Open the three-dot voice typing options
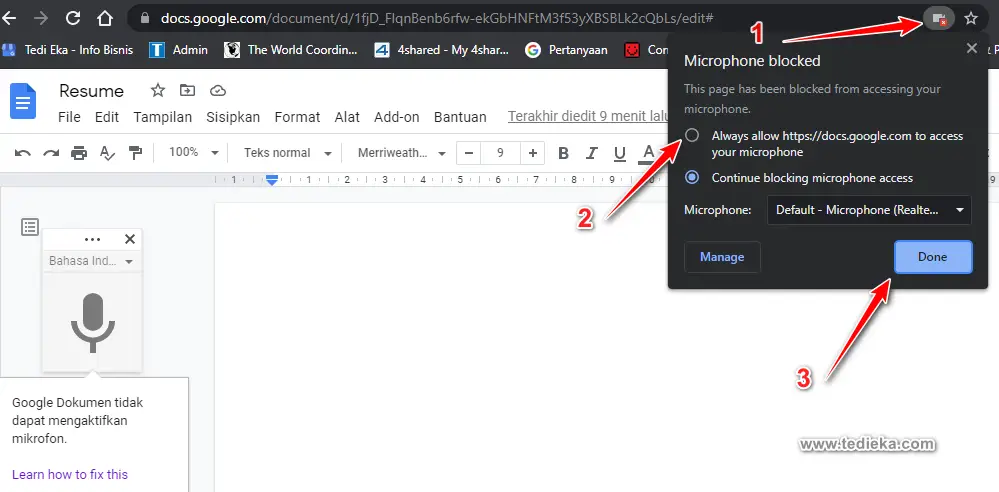 pos(92,240)
